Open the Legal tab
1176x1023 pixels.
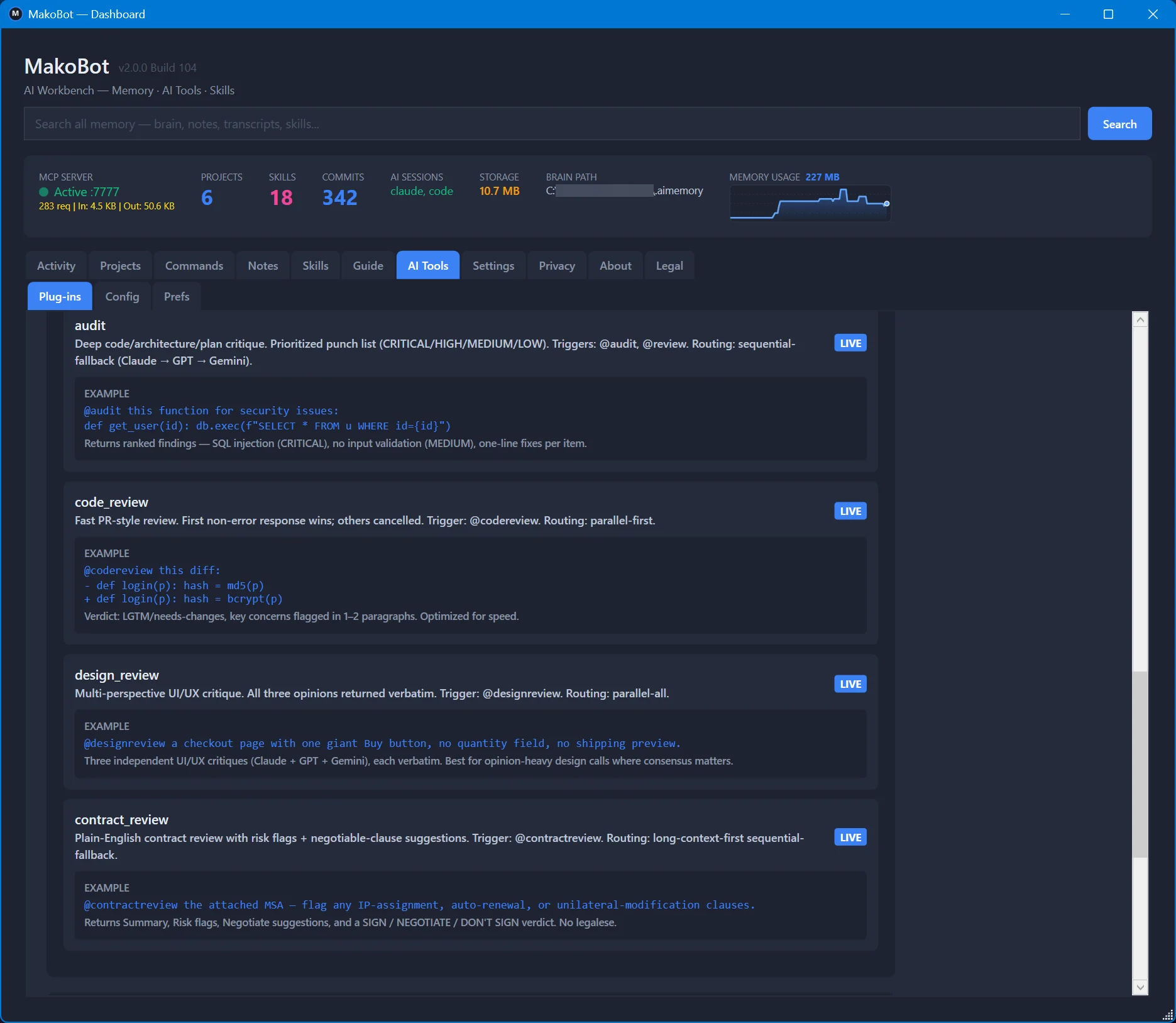pos(669,266)
